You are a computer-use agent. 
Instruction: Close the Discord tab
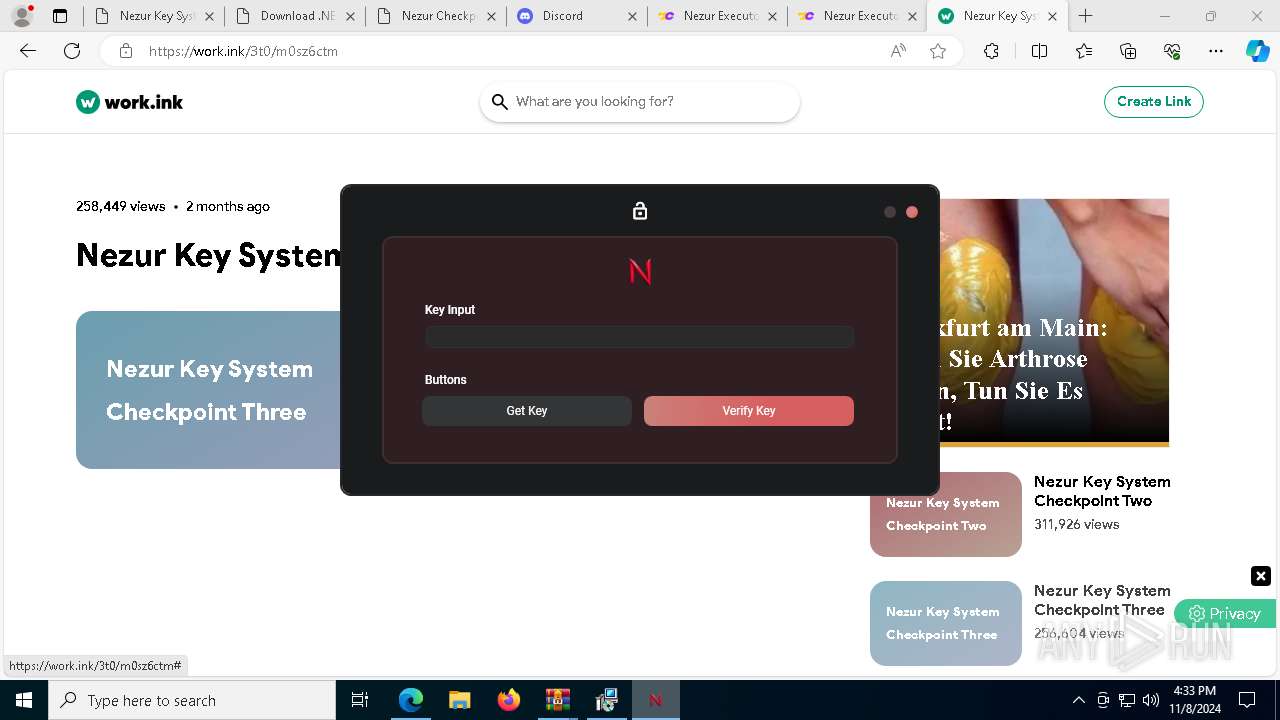click(x=631, y=16)
